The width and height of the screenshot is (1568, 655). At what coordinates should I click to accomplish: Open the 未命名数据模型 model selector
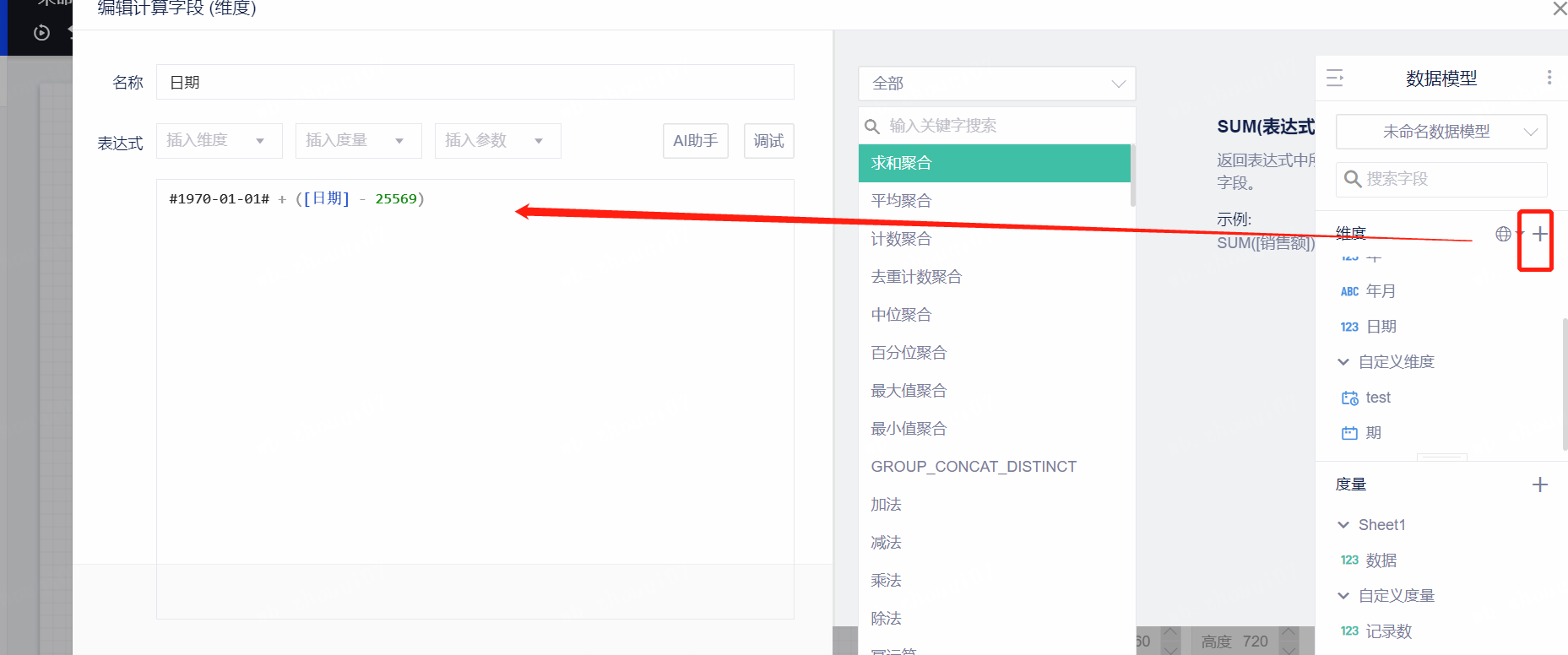click(1441, 132)
